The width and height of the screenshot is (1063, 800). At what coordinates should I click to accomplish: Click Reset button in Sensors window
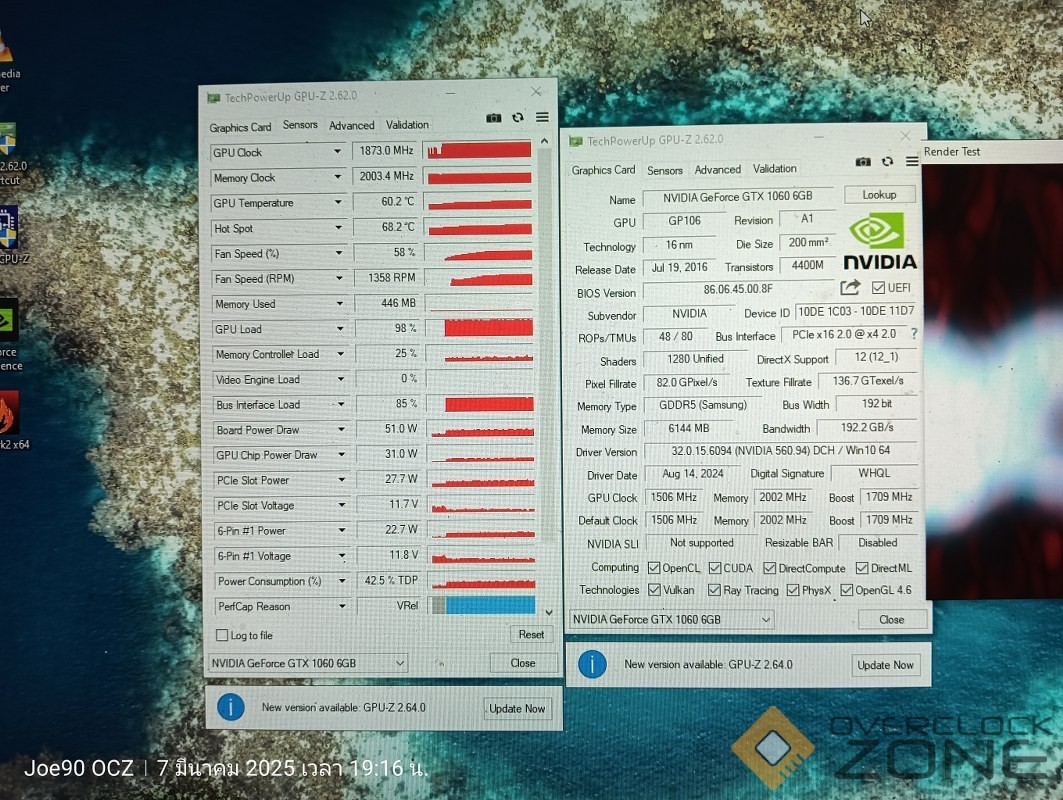coord(531,635)
